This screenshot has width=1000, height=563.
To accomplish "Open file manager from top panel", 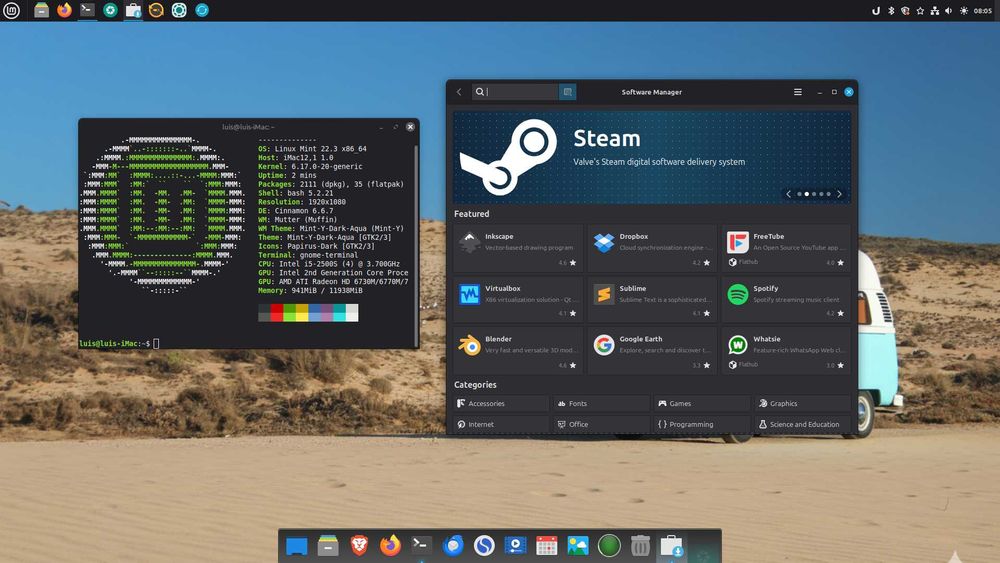I will point(41,10).
